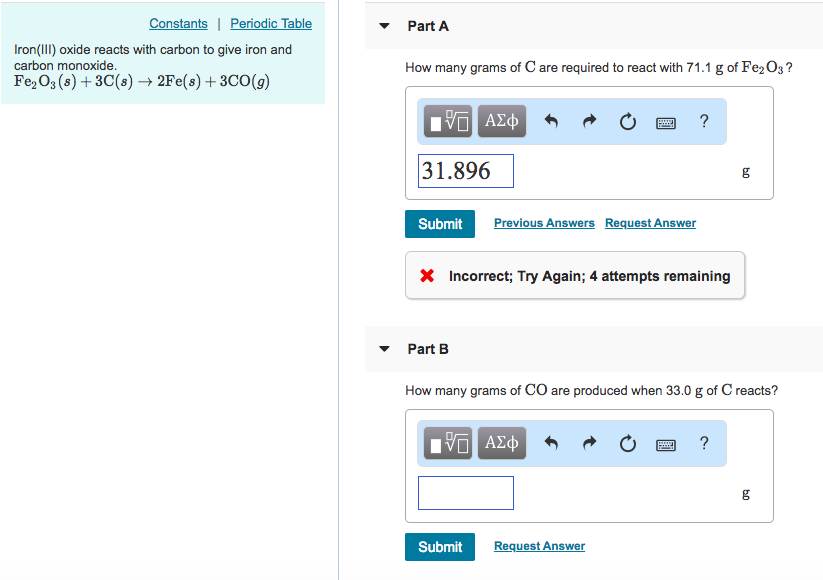Reset Part B input using the reset icon

tap(627, 443)
